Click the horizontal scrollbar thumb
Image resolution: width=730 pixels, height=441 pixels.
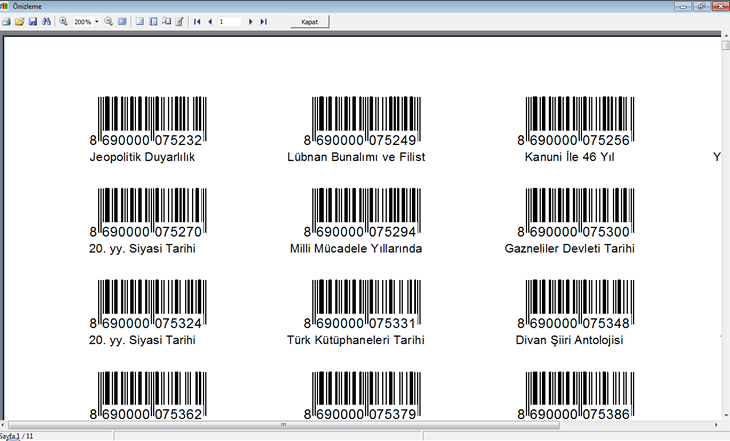pos(284,425)
